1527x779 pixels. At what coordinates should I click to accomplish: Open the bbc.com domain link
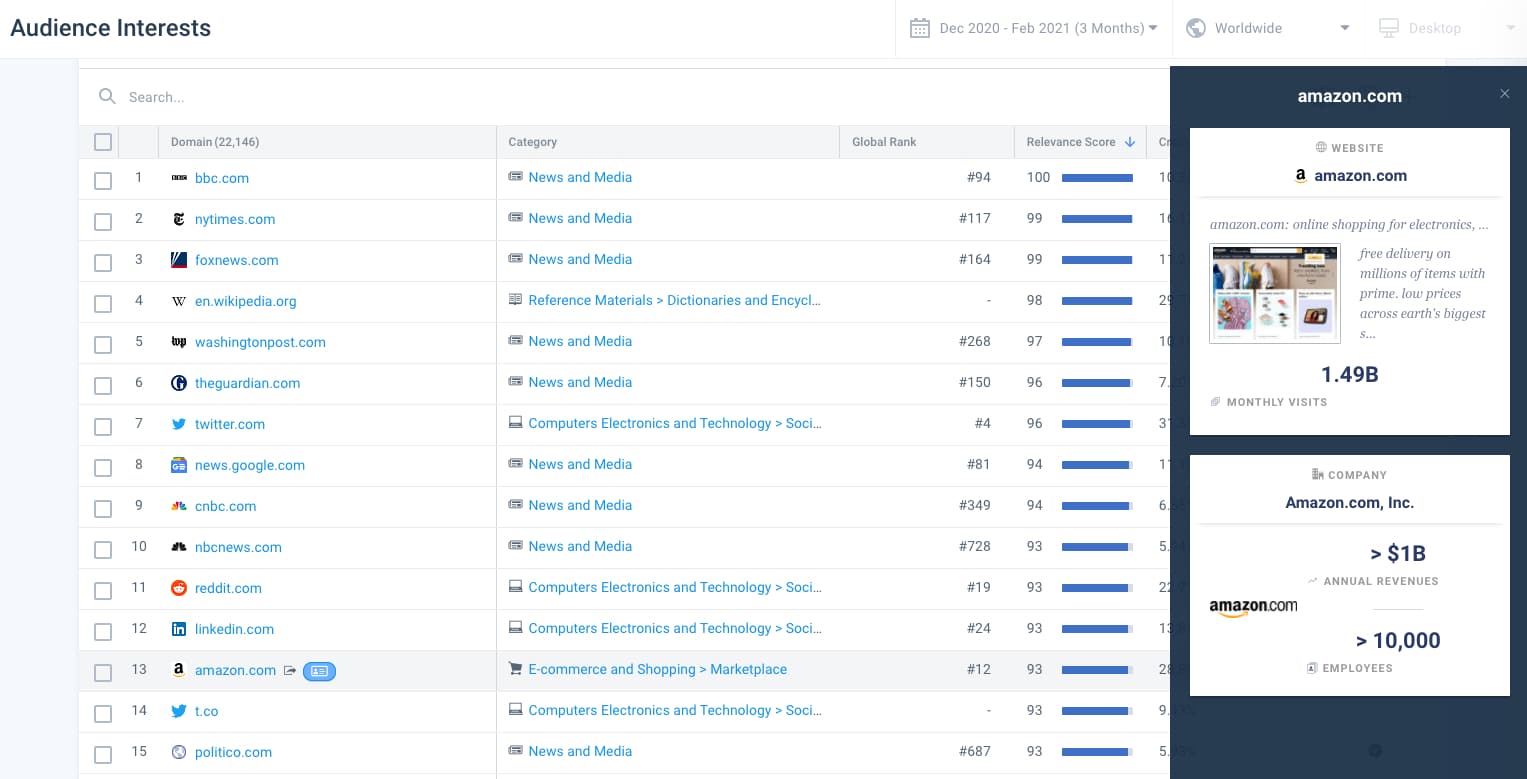click(x=222, y=178)
